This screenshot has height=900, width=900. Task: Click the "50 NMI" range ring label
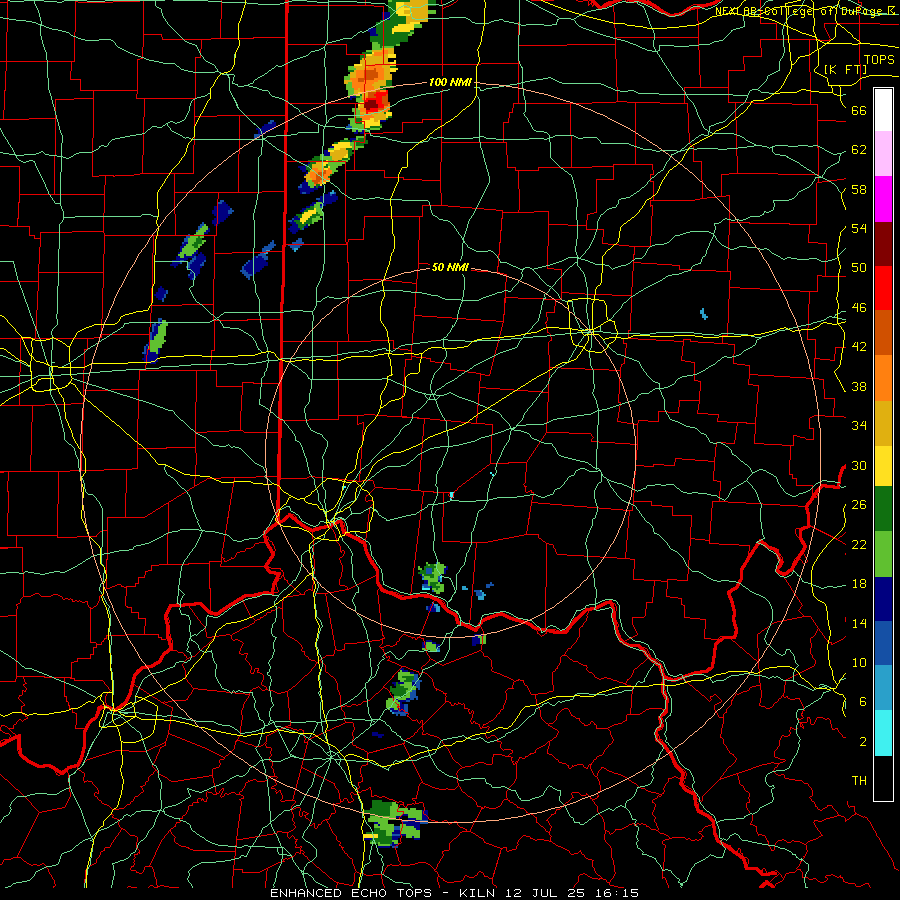coord(450,267)
